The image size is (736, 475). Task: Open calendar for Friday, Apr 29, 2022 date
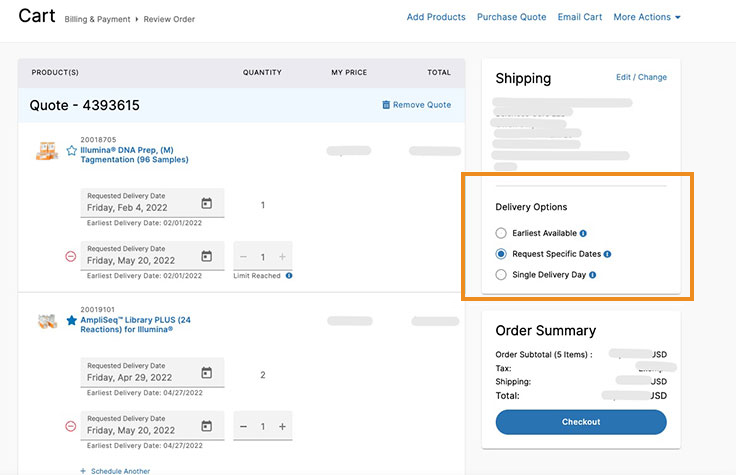point(207,373)
